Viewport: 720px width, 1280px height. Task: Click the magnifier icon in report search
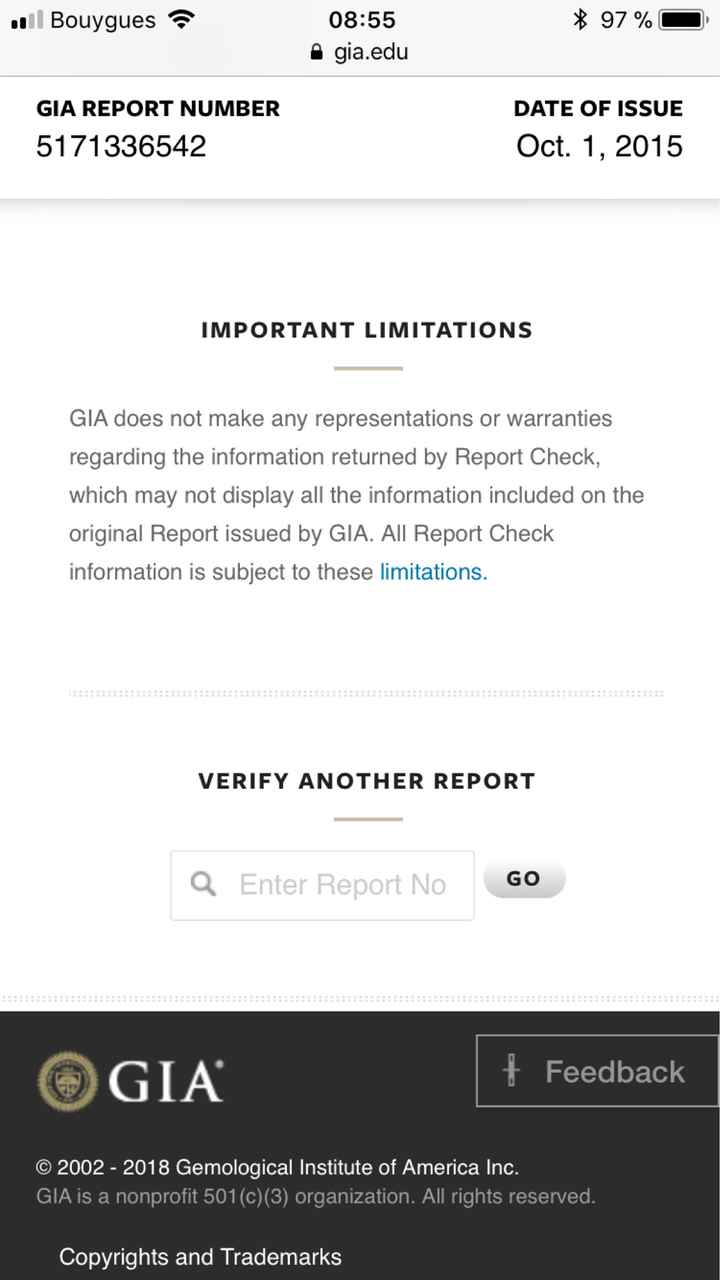coord(203,884)
